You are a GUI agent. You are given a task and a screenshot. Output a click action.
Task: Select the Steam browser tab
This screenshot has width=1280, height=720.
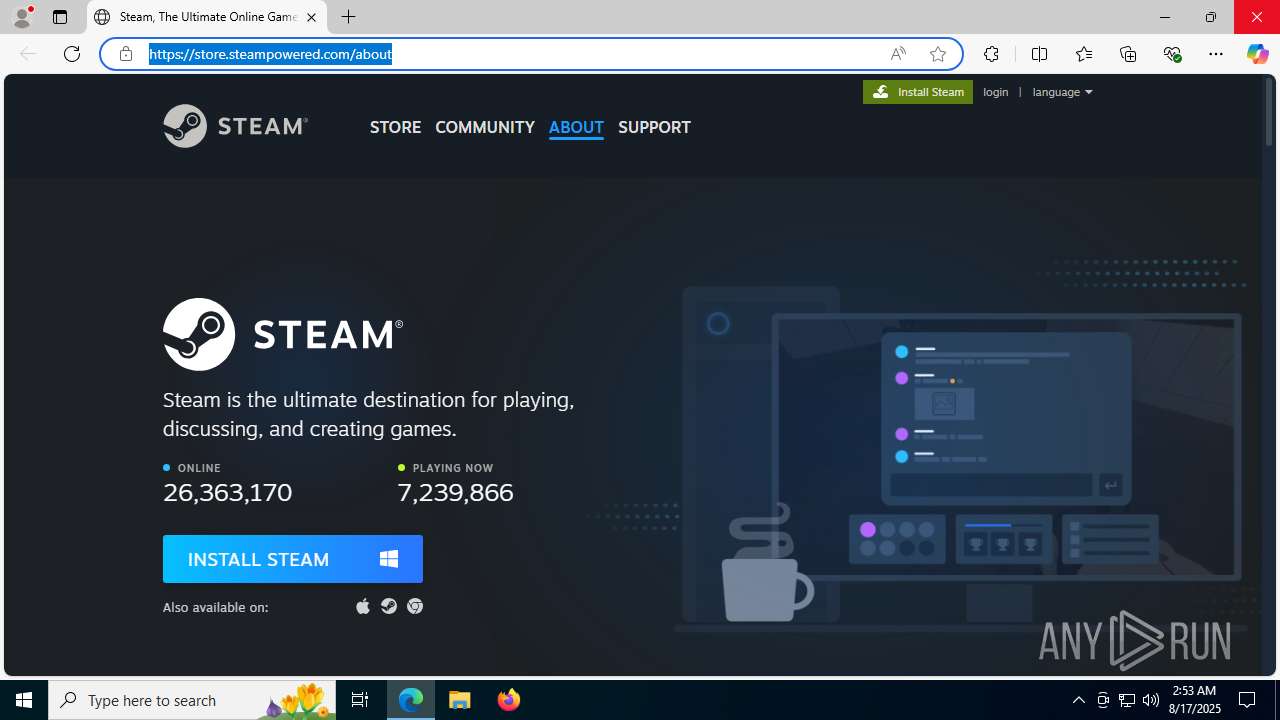pyautogui.click(x=207, y=17)
